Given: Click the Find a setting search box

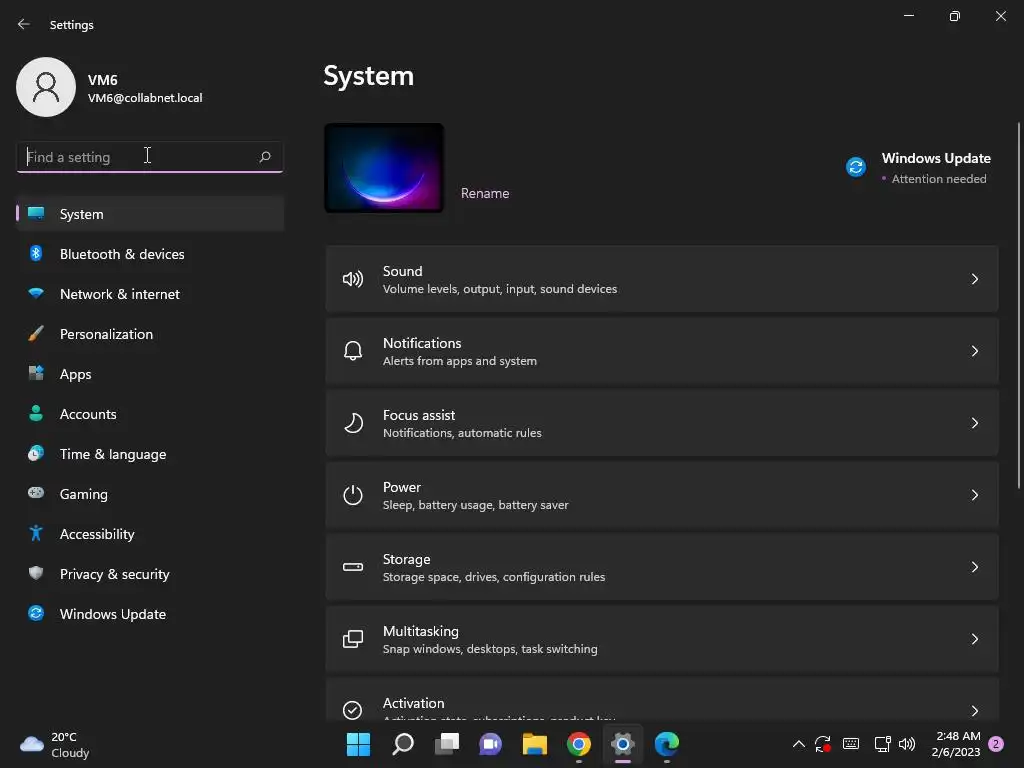Looking at the screenshot, I should tap(150, 157).
